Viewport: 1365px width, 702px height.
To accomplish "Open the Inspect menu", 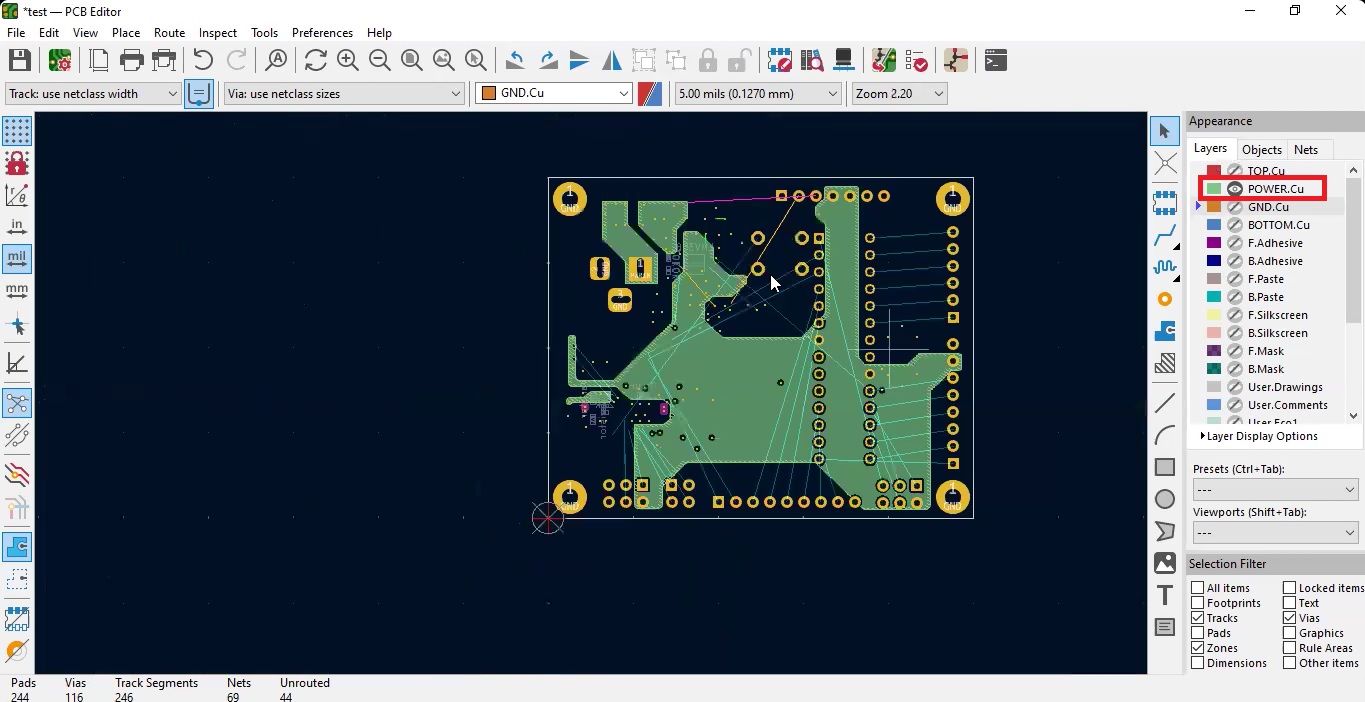I will click(x=218, y=33).
